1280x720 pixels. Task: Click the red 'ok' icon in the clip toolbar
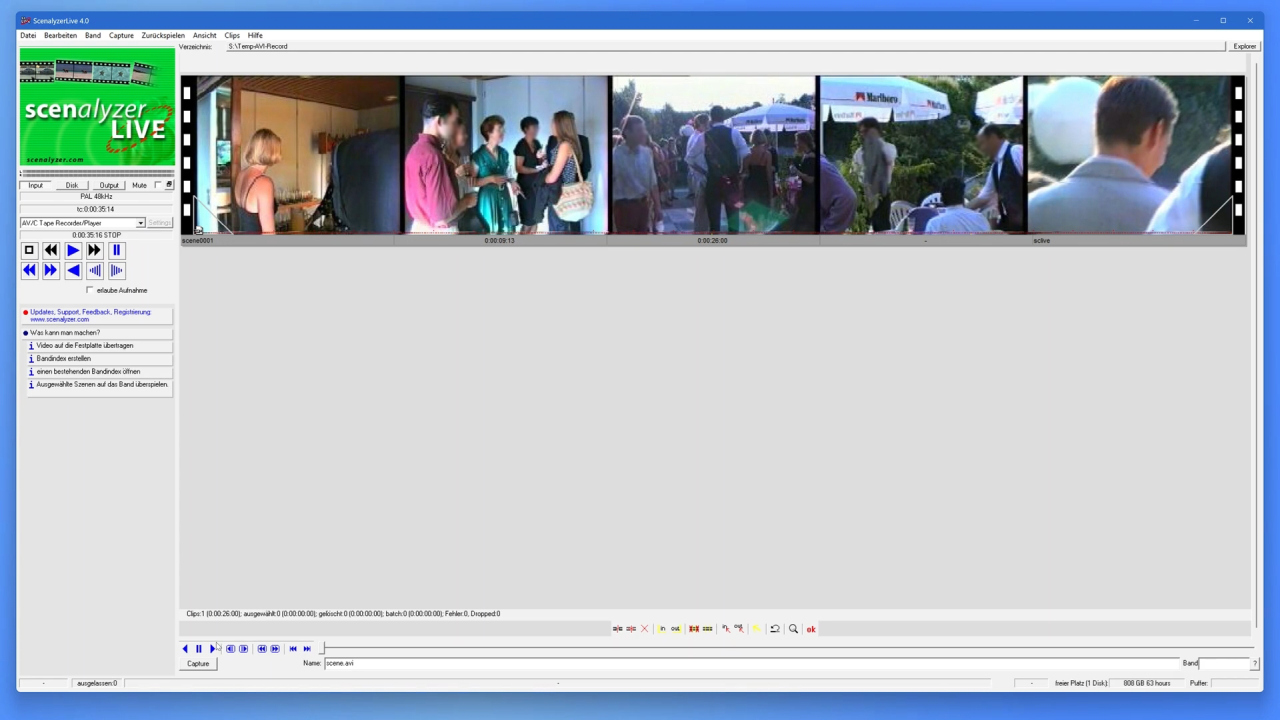click(811, 629)
